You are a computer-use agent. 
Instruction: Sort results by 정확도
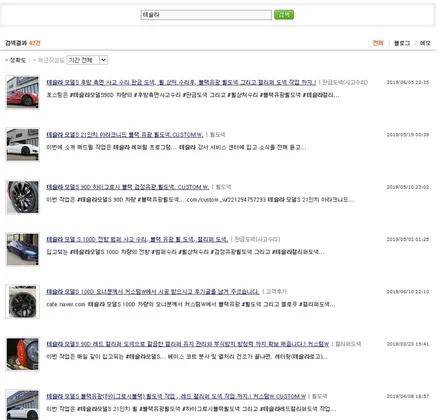pyautogui.click(x=17, y=60)
